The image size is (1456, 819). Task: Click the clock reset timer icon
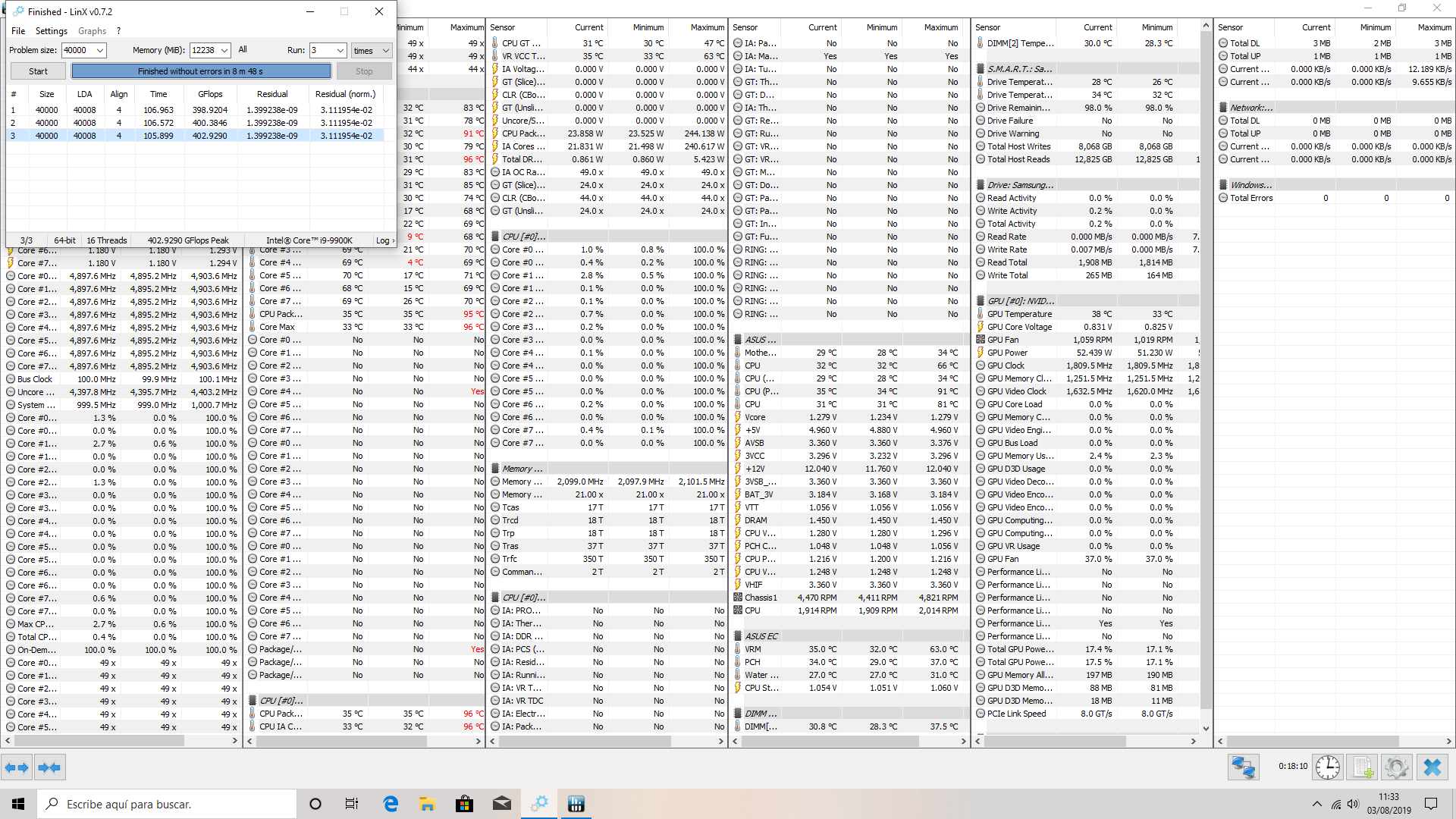(x=1327, y=767)
